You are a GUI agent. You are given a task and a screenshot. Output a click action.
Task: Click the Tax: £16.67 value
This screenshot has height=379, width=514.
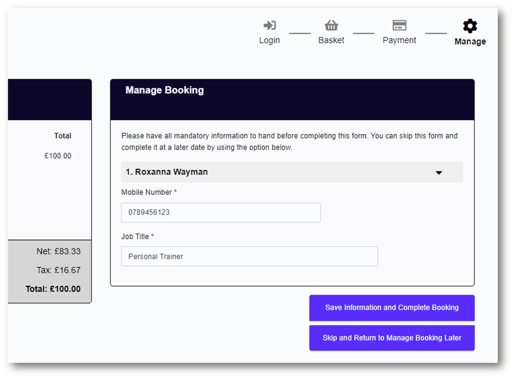click(x=58, y=270)
